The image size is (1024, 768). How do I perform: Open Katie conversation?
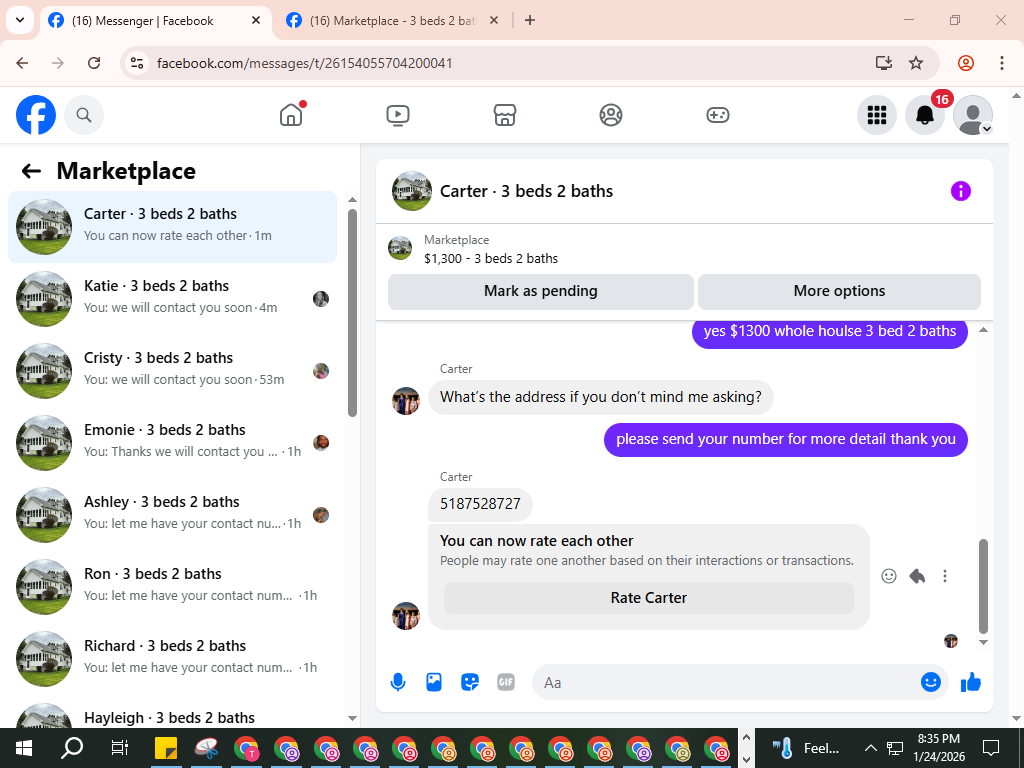pos(172,298)
